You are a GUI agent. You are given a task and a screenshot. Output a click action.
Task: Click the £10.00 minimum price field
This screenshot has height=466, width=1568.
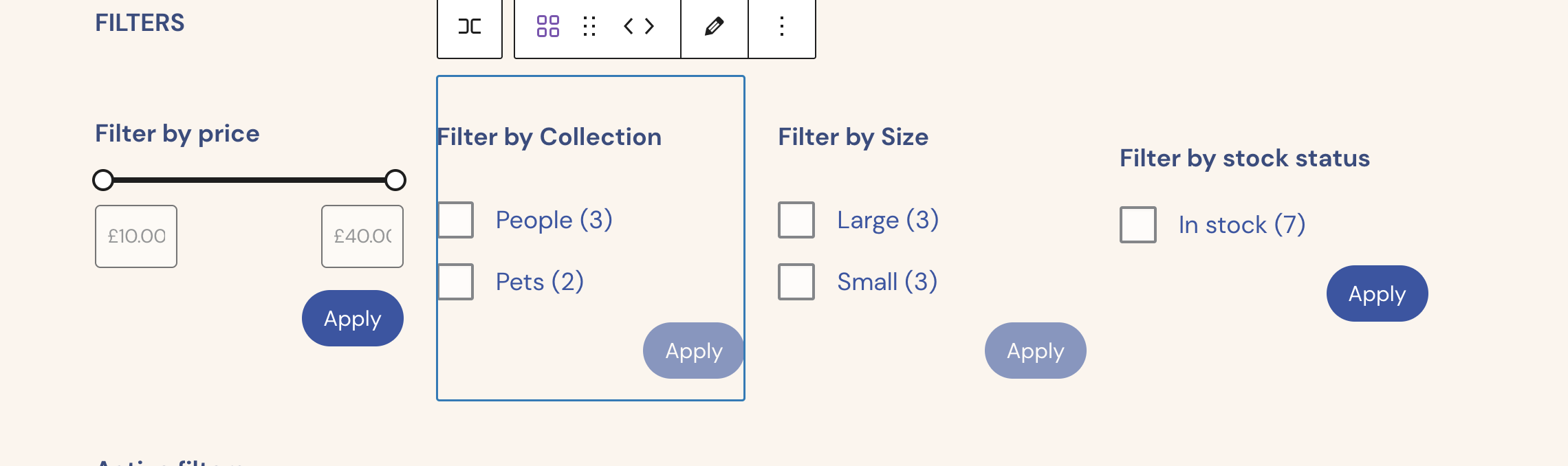pyautogui.click(x=135, y=236)
